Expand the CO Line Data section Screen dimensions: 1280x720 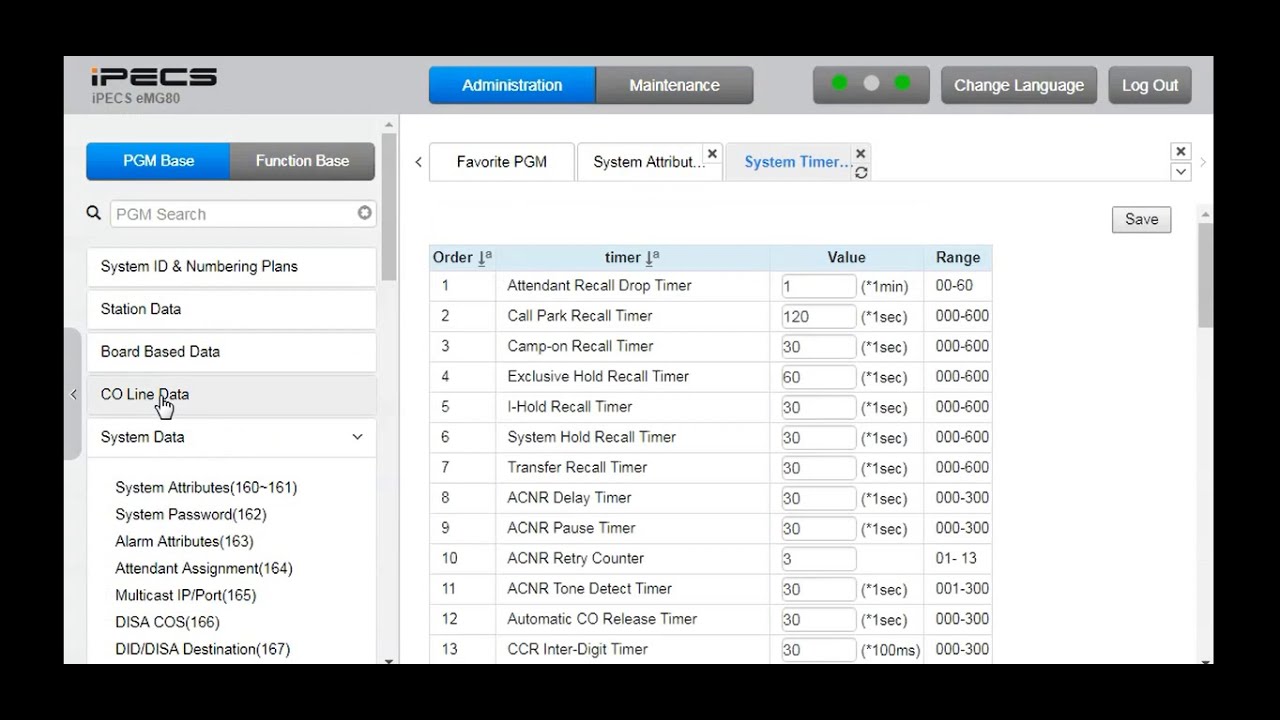231,395
